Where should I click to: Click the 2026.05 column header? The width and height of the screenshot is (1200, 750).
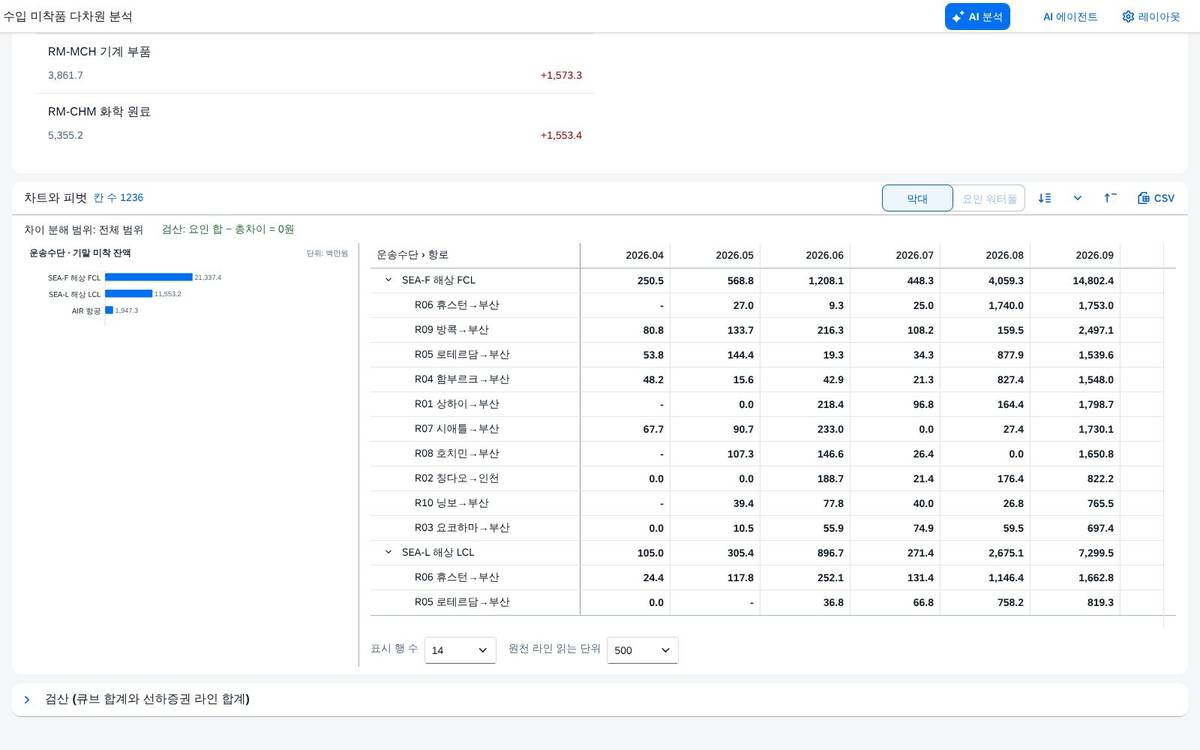click(x=715, y=255)
